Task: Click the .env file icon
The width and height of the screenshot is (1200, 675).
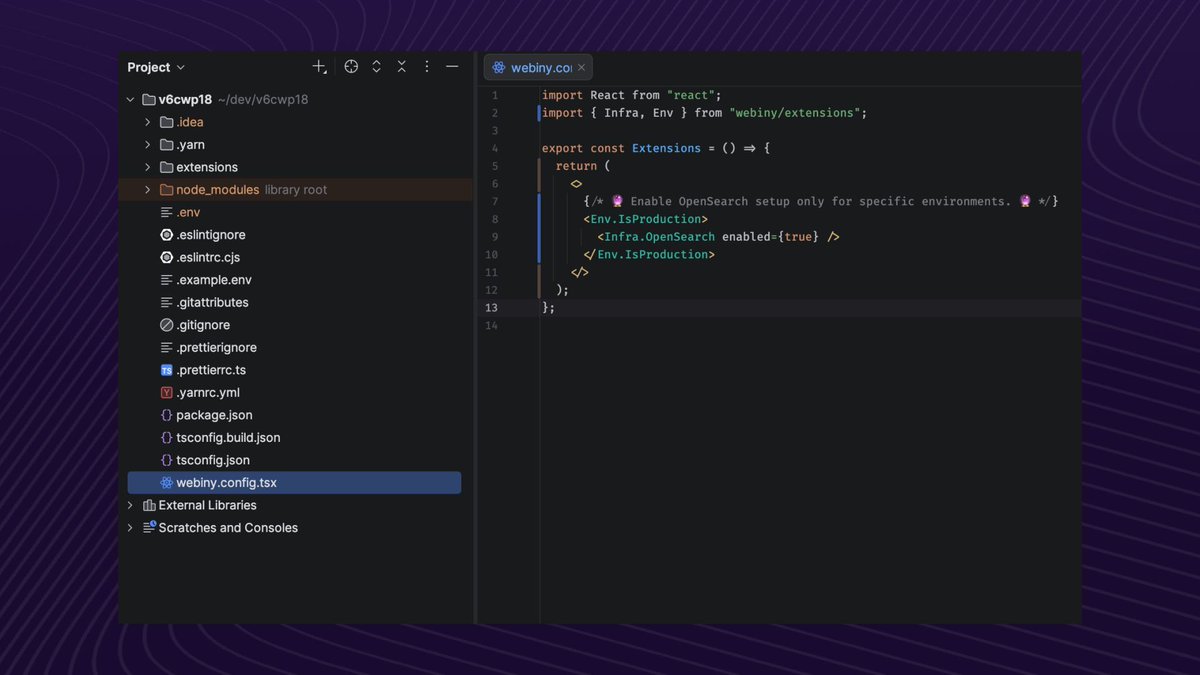Action: click(x=167, y=212)
